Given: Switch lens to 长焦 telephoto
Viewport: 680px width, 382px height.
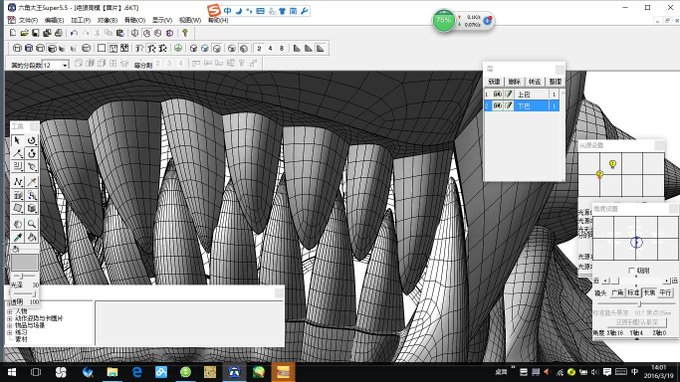Looking at the screenshot, I should click(x=649, y=293).
